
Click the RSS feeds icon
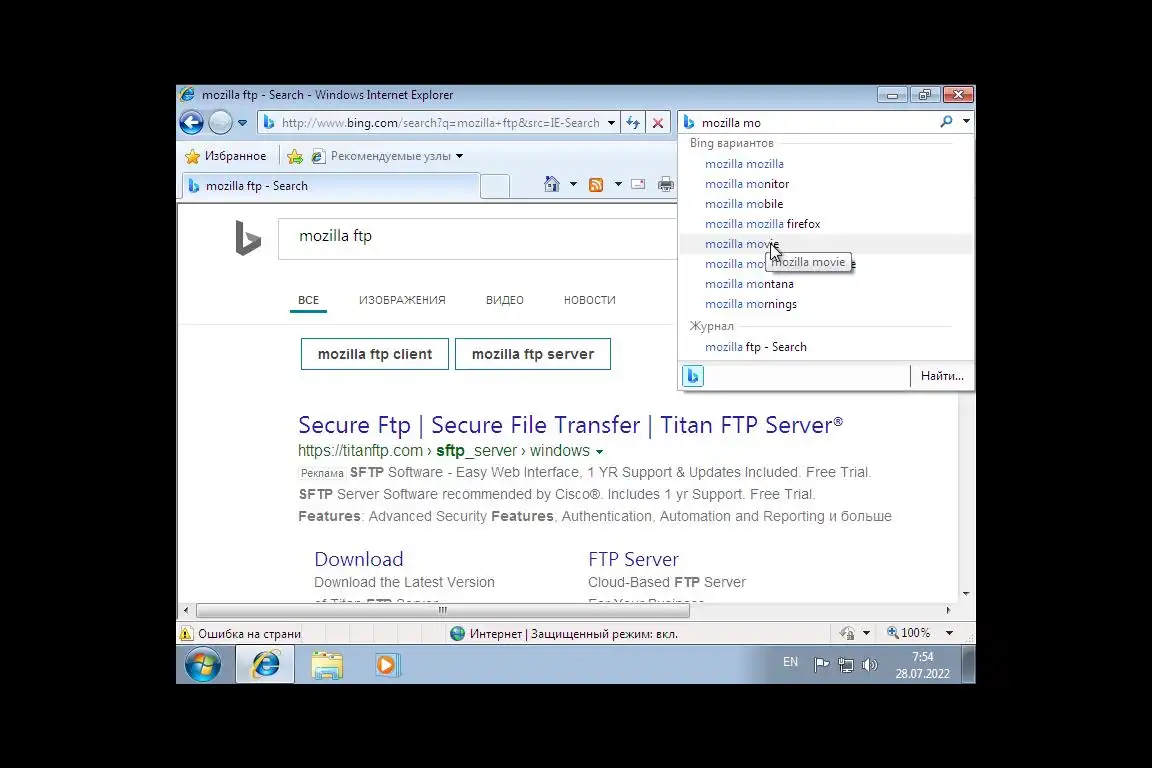[596, 184]
